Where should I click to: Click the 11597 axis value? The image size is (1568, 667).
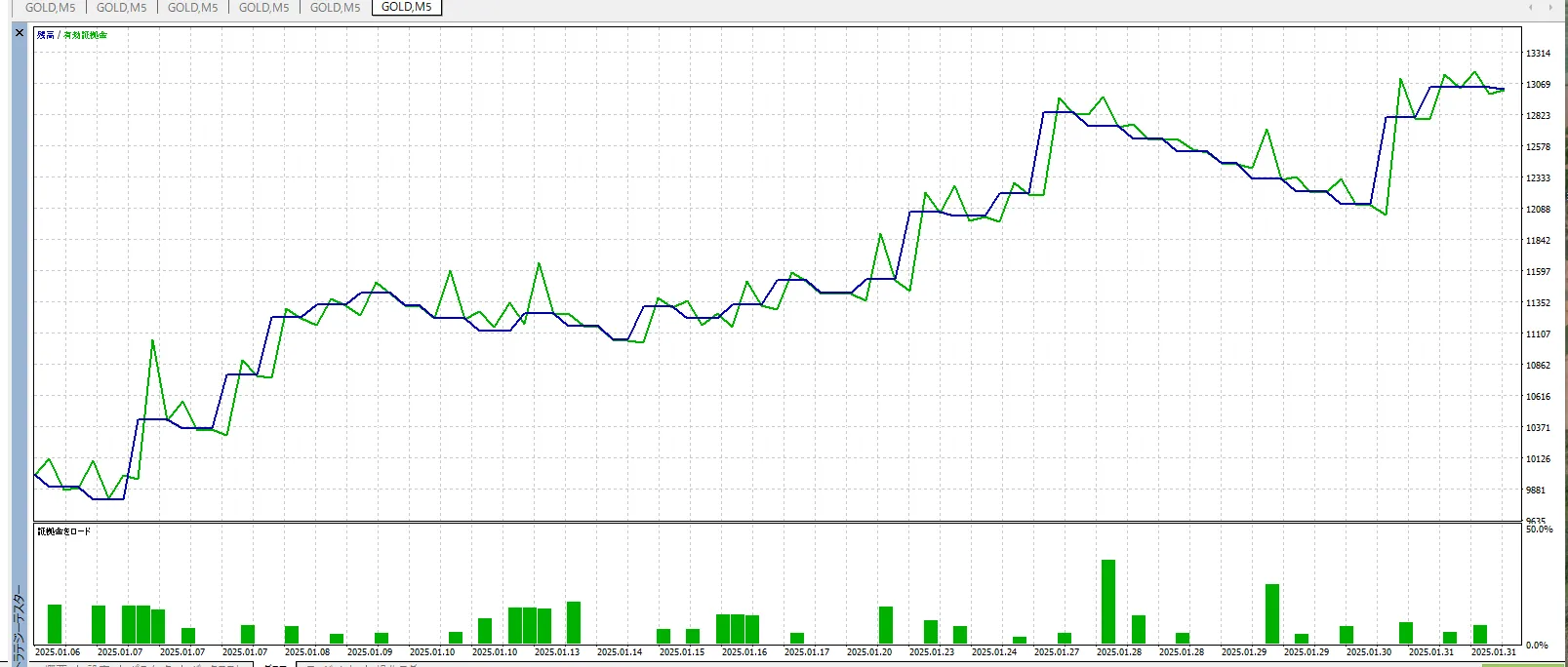click(1539, 272)
